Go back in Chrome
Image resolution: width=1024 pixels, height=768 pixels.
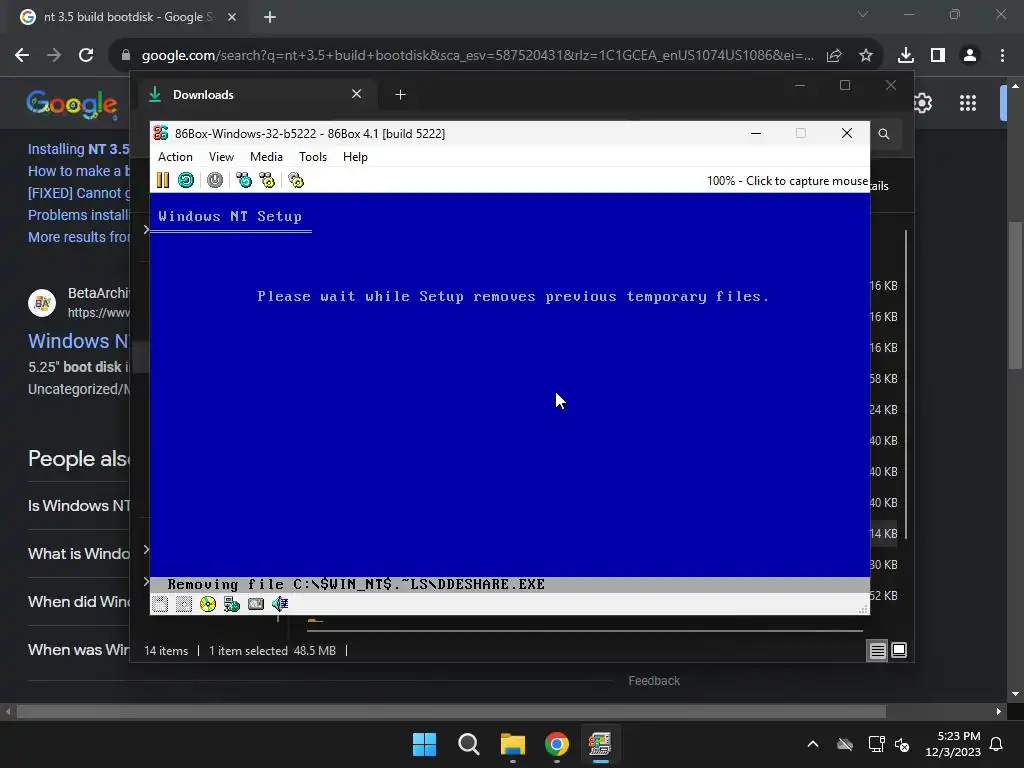[22, 56]
